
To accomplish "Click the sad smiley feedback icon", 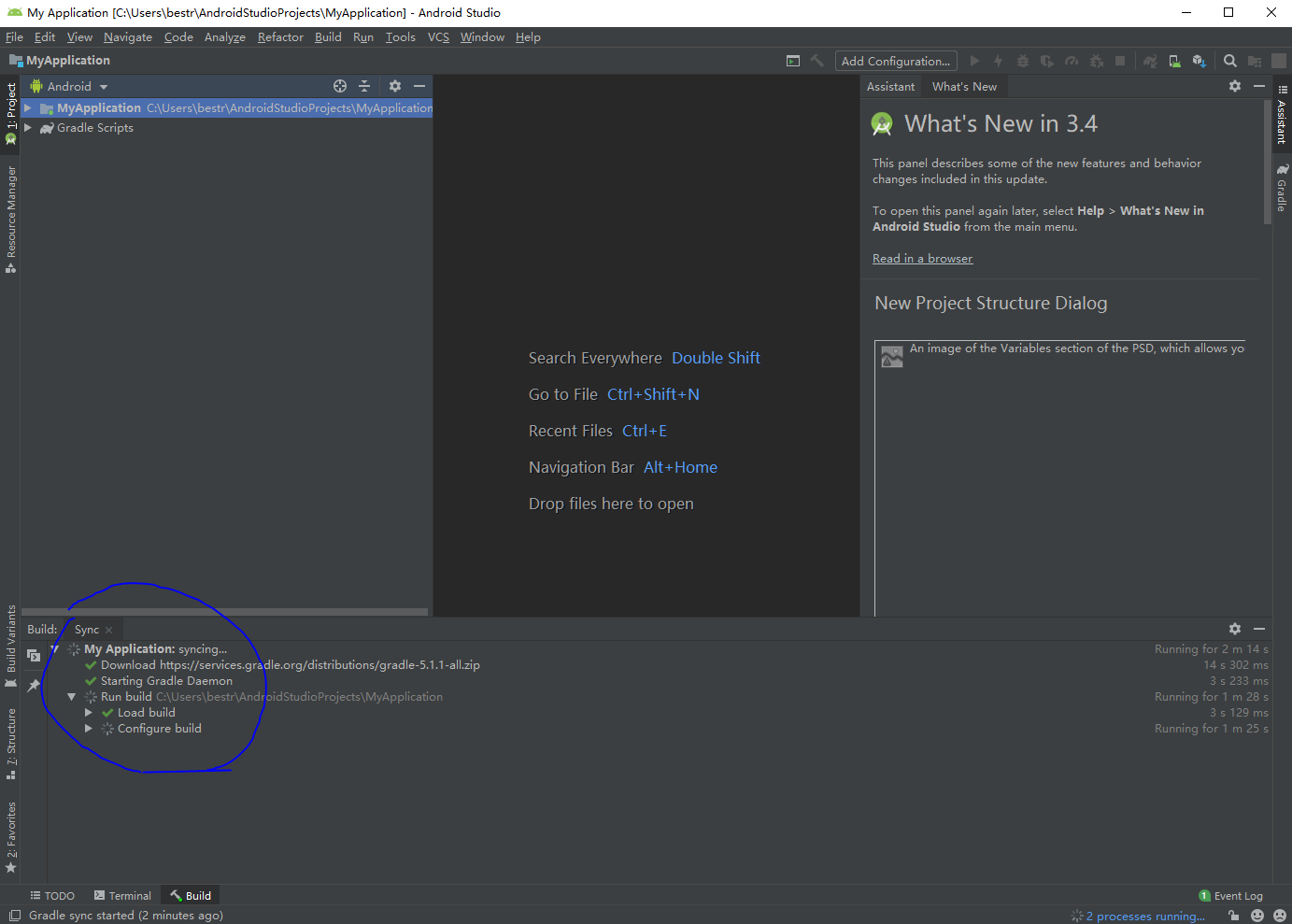I will click(x=1280, y=916).
